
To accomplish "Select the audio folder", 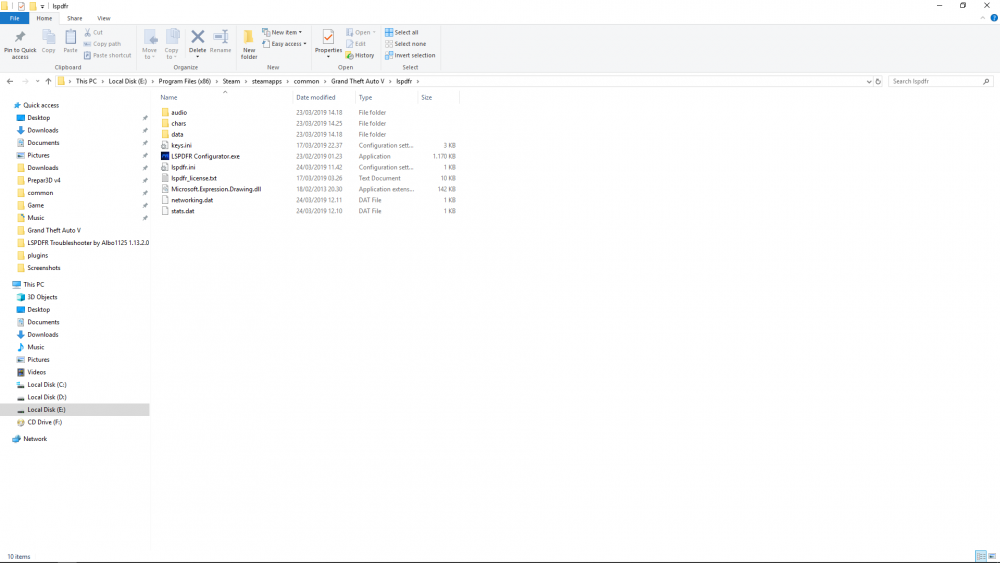I will click(179, 112).
